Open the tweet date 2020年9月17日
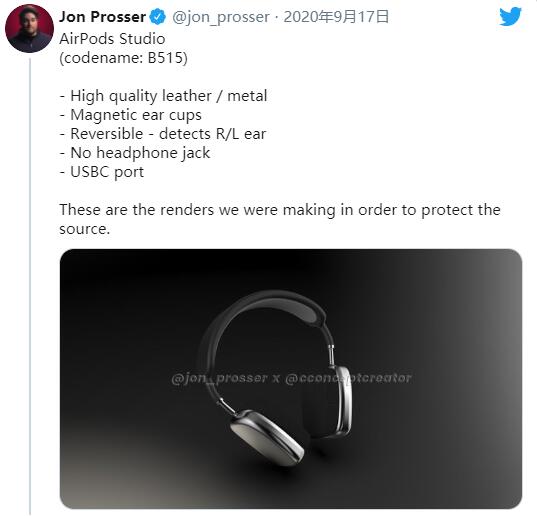Screen dimensions: 537x516 [336, 17]
